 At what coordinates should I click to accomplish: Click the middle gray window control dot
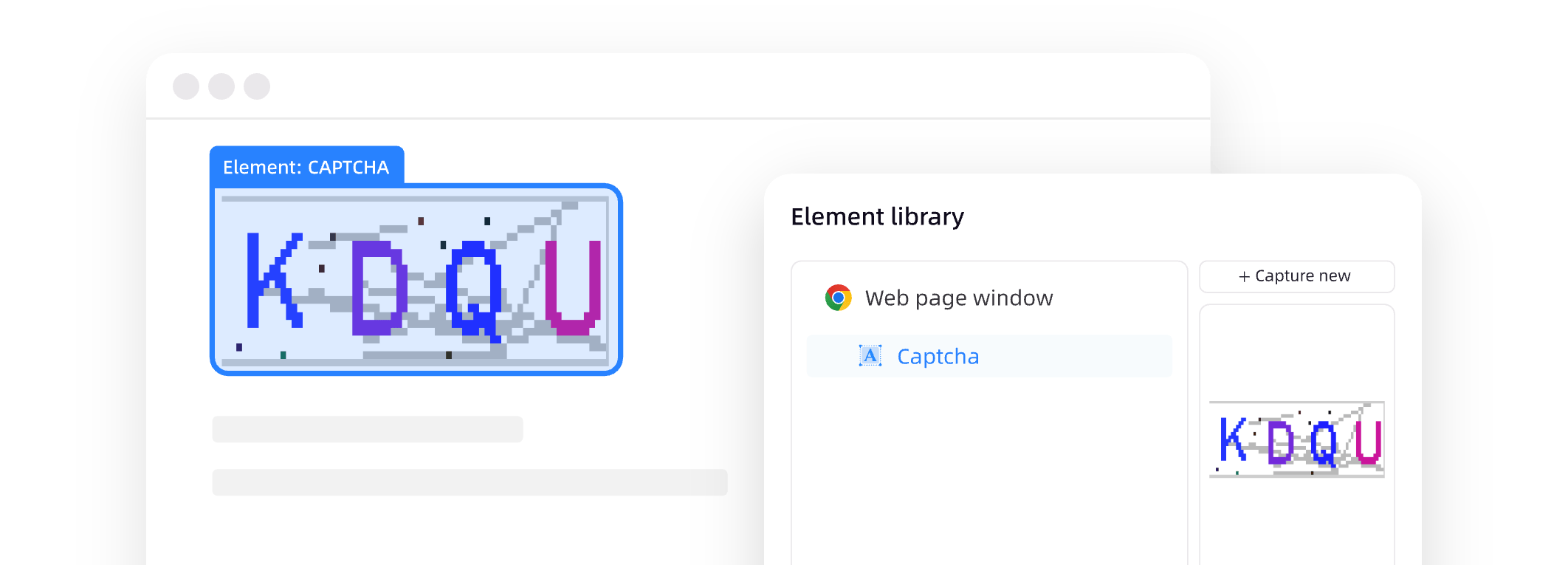[x=221, y=86]
